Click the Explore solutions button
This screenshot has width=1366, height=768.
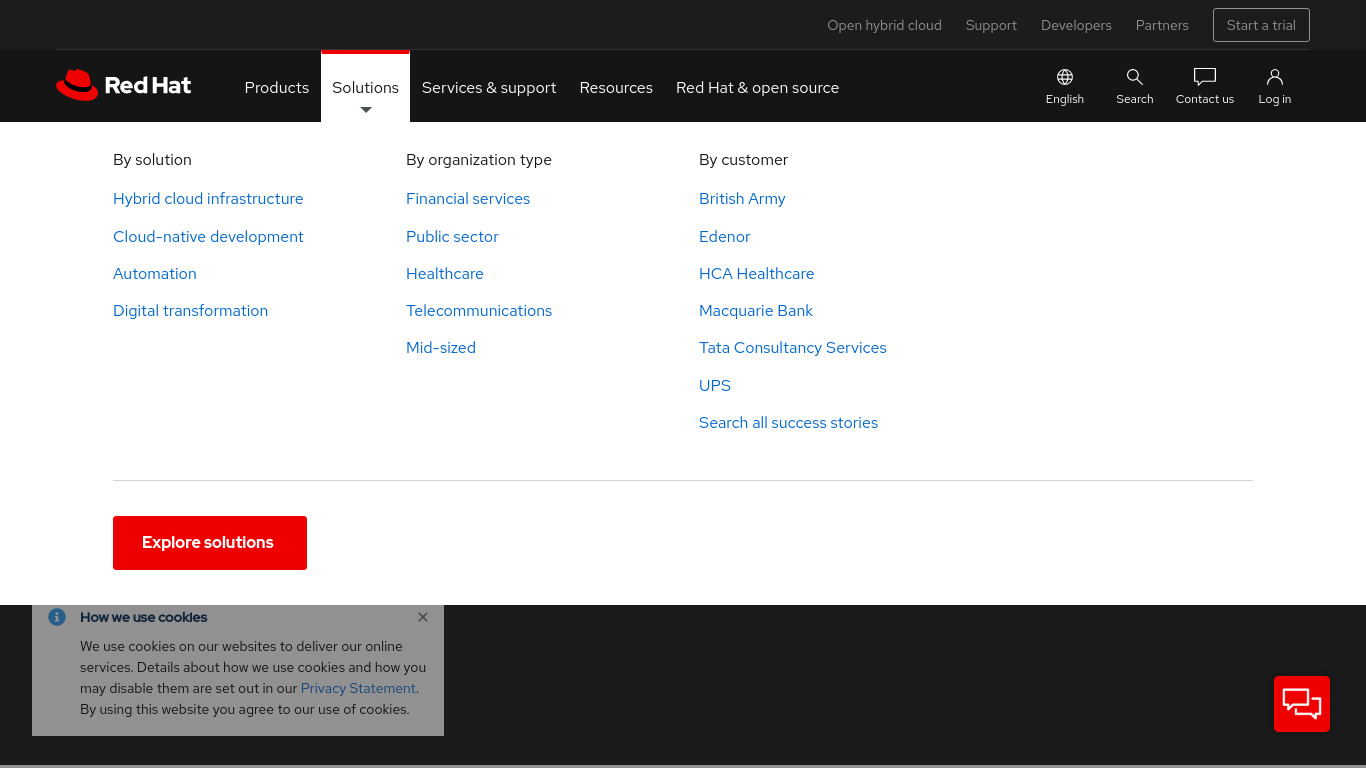(x=210, y=543)
